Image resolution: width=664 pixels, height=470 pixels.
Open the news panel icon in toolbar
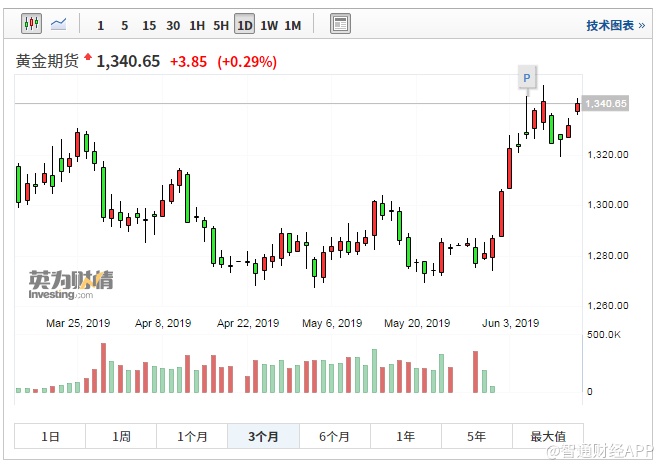[x=340, y=24]
